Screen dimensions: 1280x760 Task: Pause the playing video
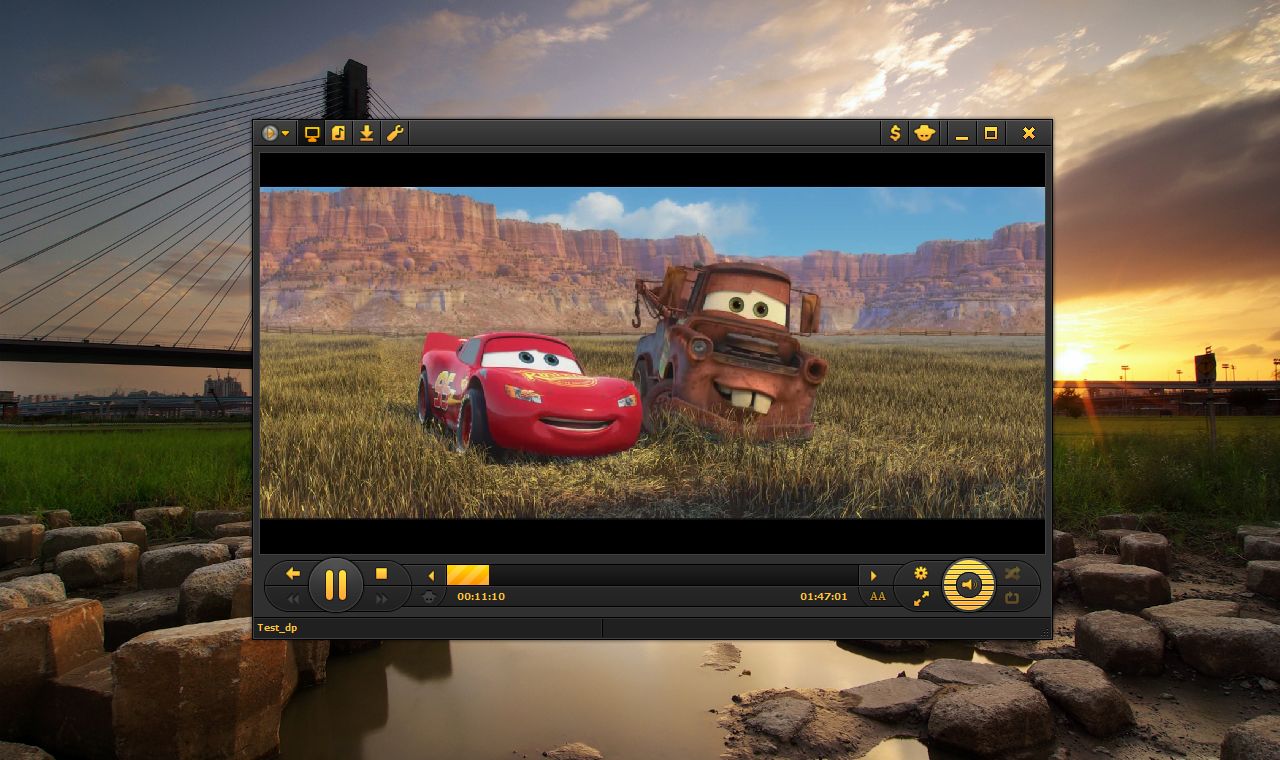[x=336, y=585]
